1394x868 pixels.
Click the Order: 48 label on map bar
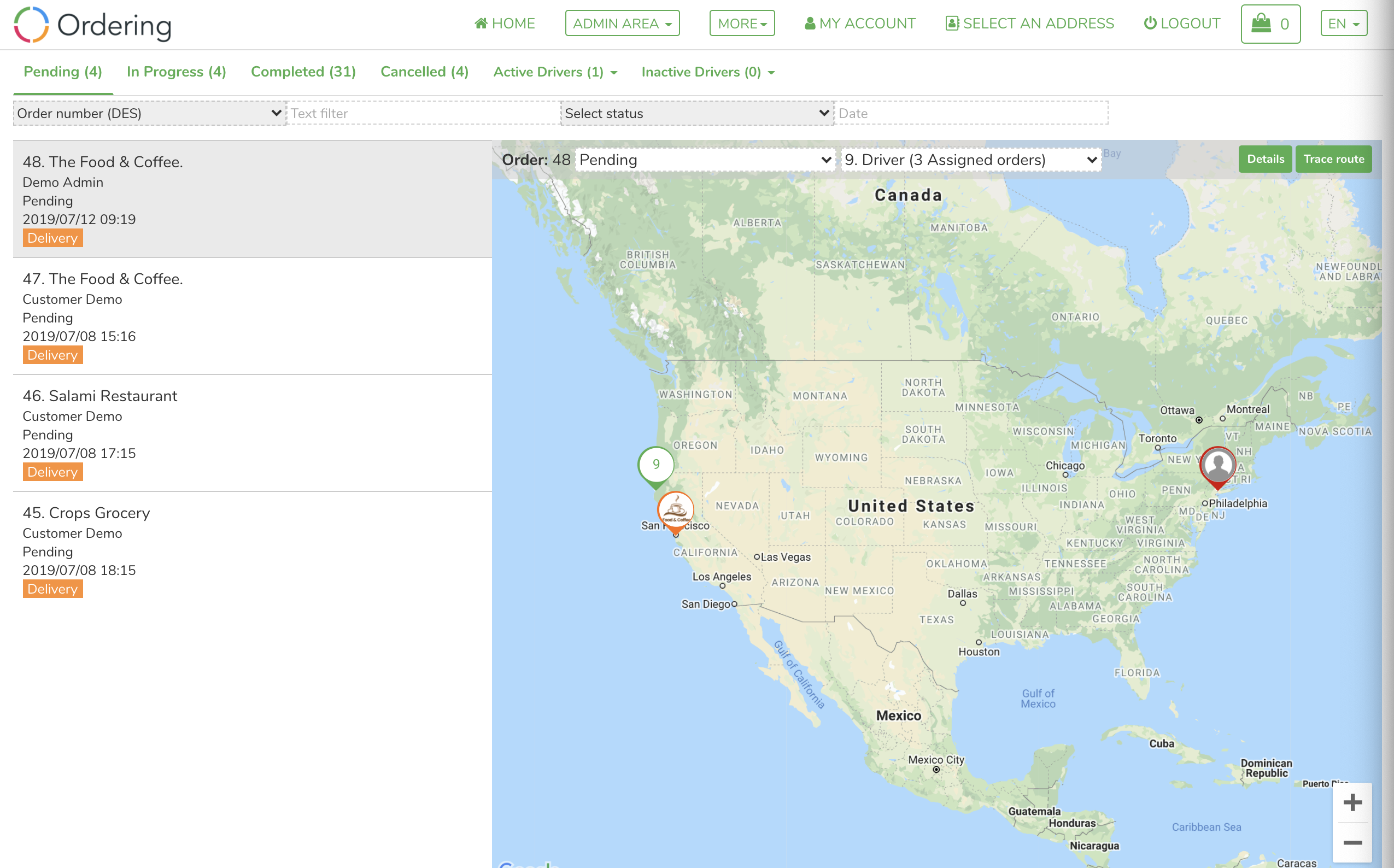pos(536,160)
